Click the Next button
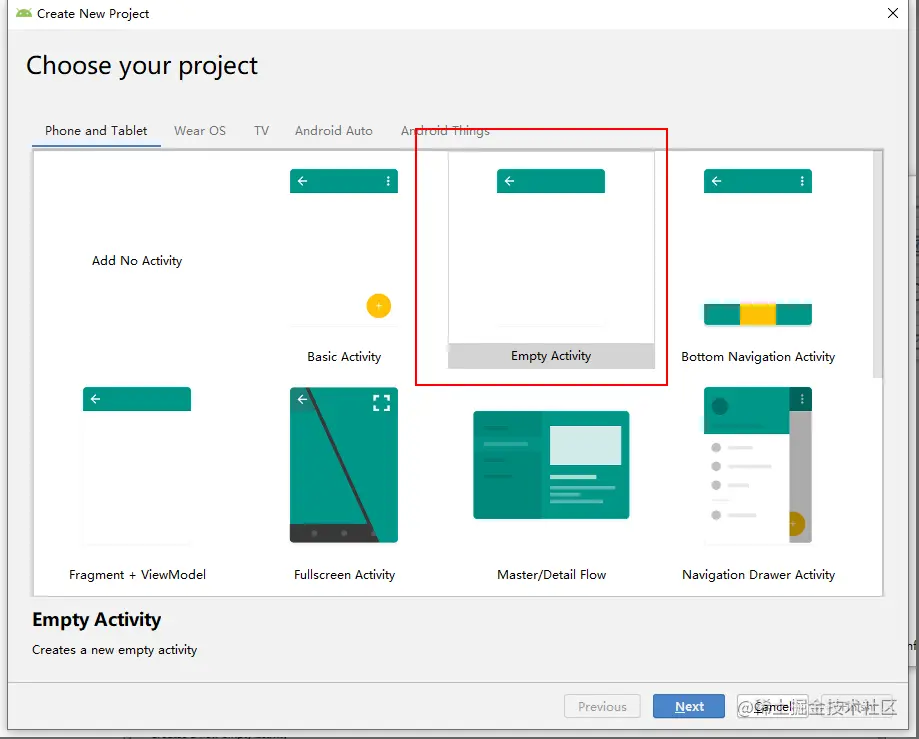 click(x=689, y=706)
